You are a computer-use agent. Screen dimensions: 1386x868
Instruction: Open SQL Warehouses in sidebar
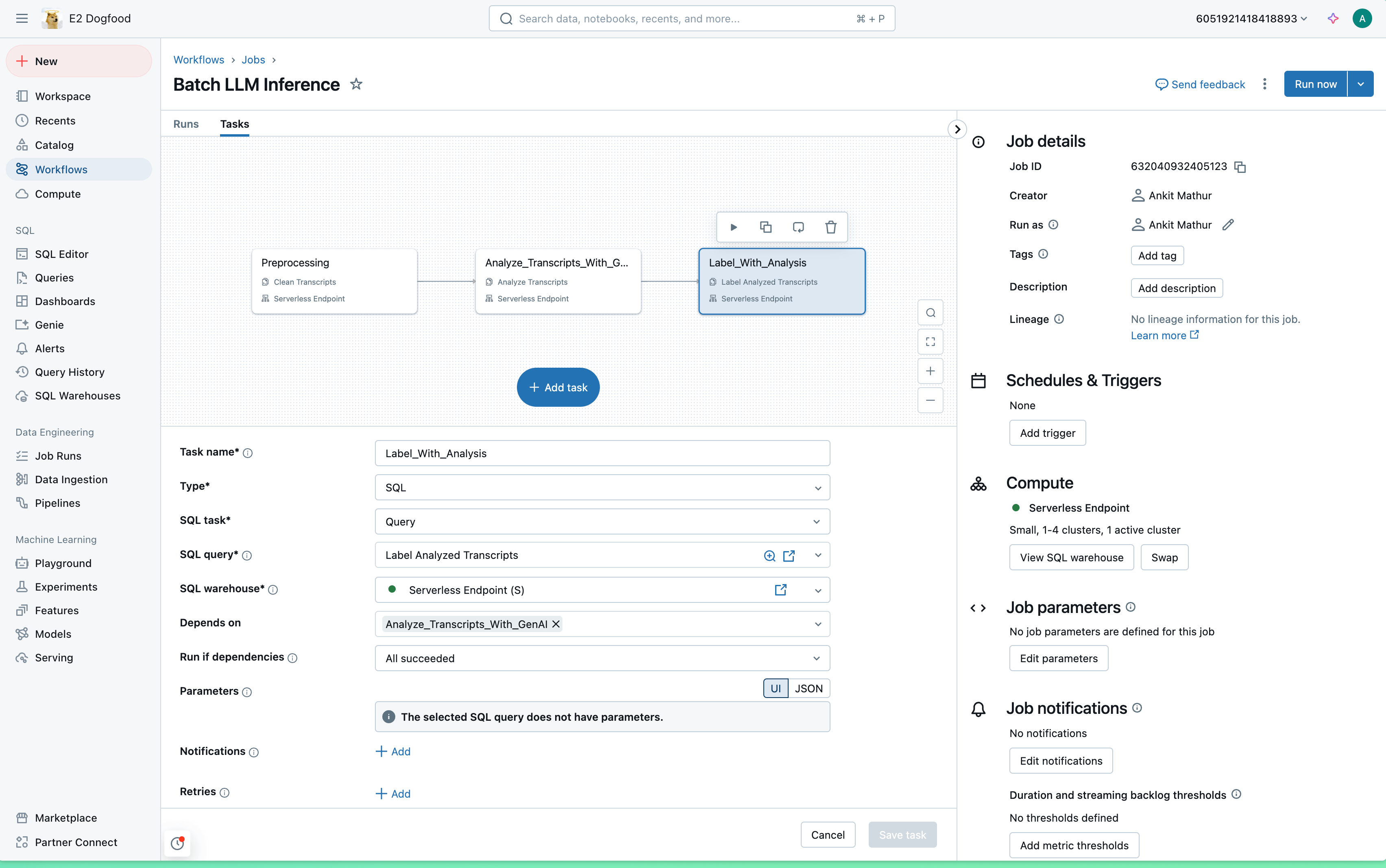[78, 395]
